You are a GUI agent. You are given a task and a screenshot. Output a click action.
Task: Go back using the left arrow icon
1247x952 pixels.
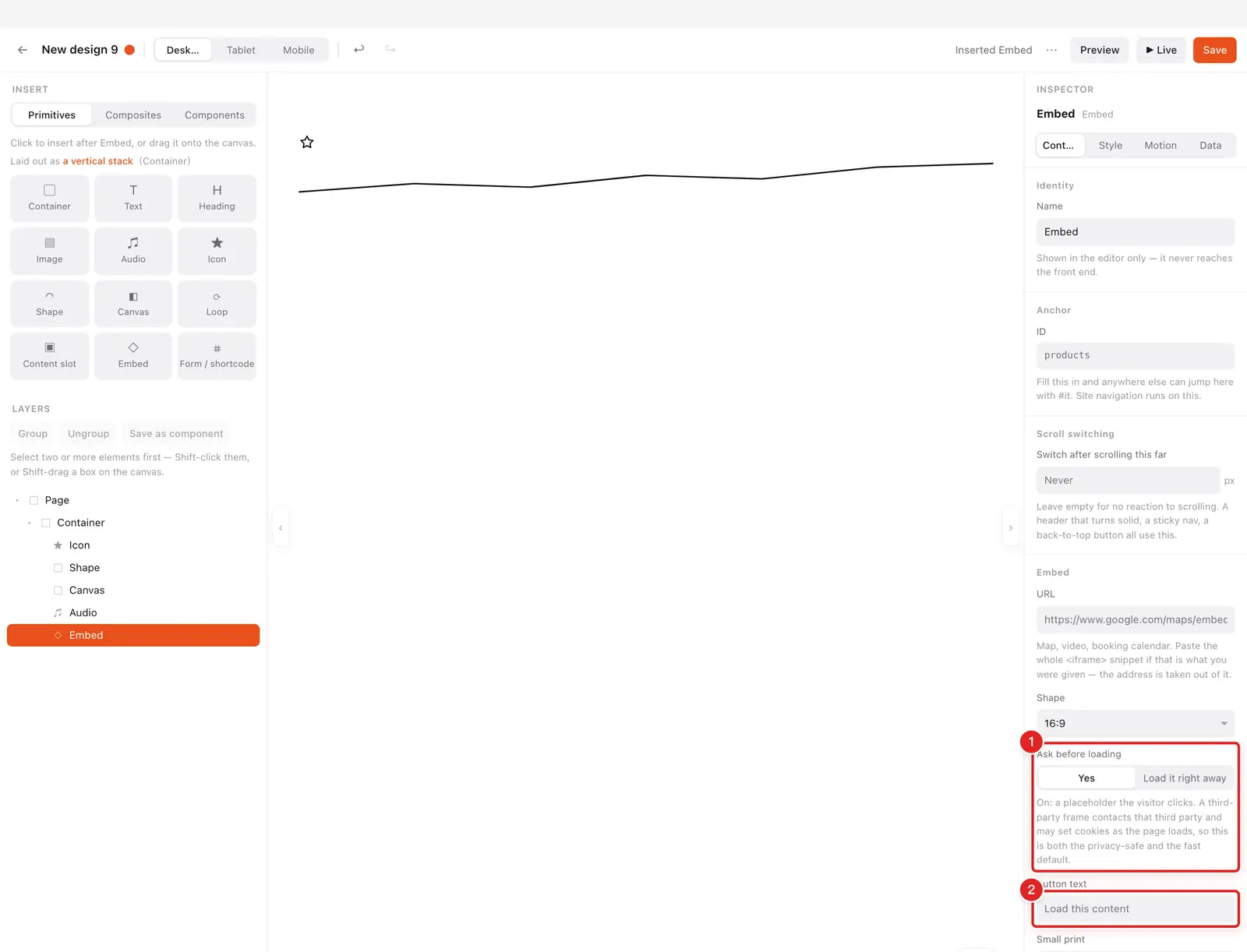coord(23,50)
